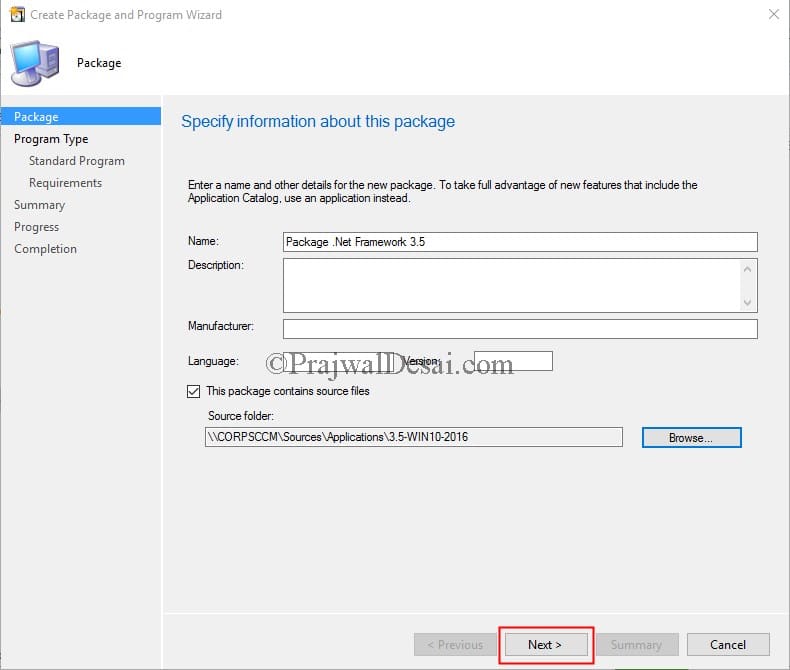The height and width of the screenshot is (670, 790).
Task: Close the Create Package wizard window
Action: (774, 14)
